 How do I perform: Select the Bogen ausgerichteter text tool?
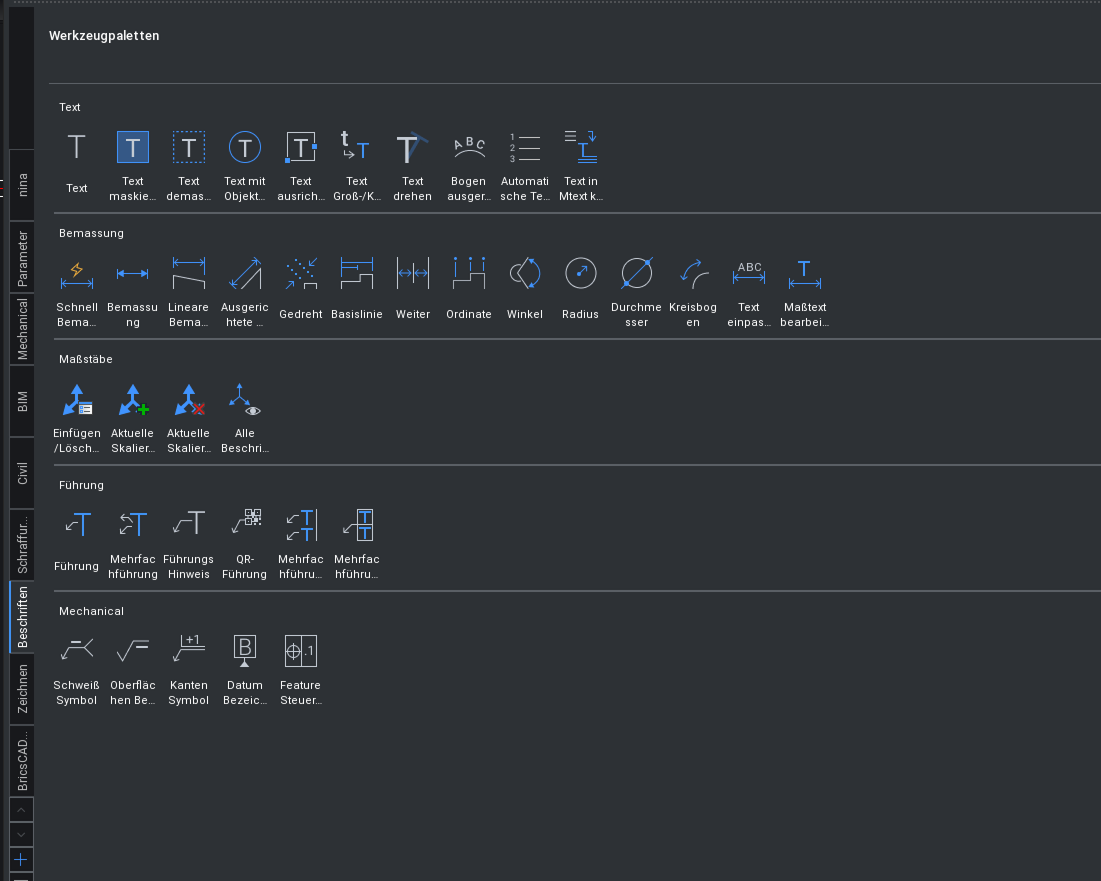click(x=468, y=164)
